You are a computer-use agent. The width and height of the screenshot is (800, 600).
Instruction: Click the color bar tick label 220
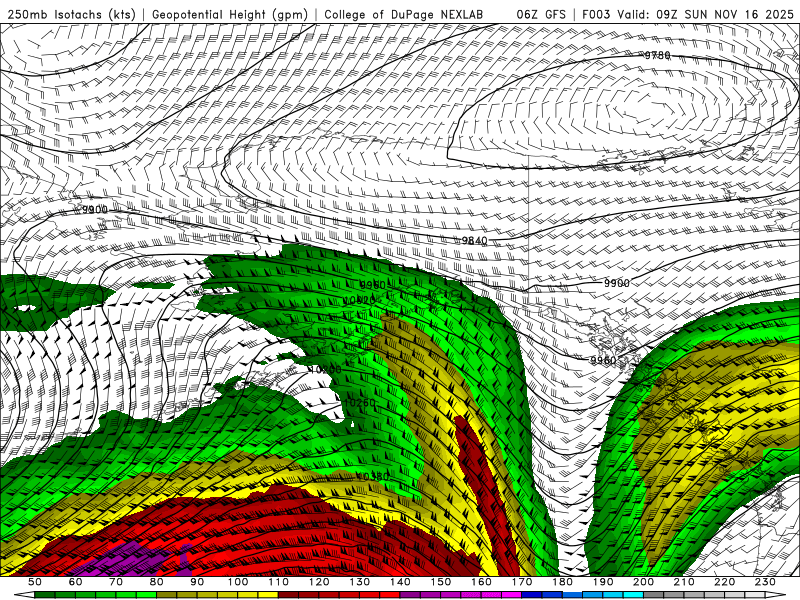click(x=724, y=582)
